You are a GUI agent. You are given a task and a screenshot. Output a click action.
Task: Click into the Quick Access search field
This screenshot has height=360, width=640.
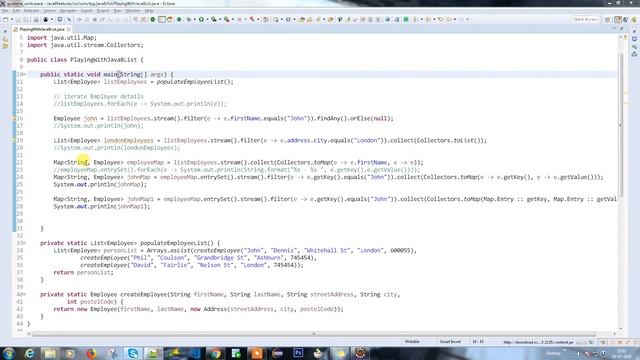tap(585, 19)
